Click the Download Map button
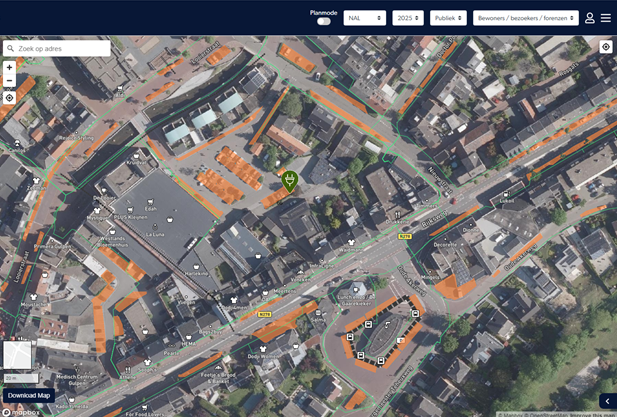Screen dimensions: 617x417 pos(28,396)
